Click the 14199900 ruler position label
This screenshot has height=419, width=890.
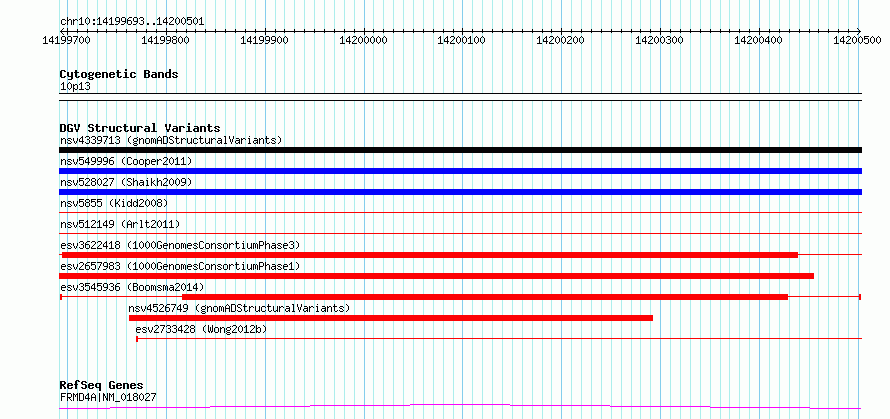264,40
